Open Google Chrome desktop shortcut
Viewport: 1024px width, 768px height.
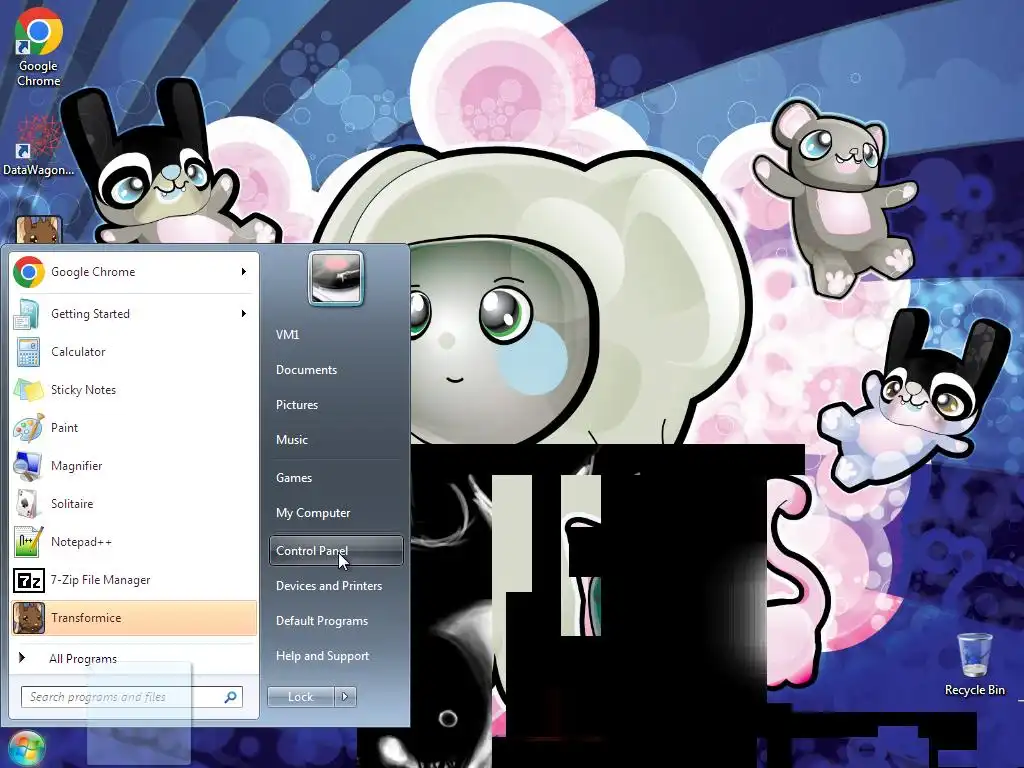[x=38, y=46]
